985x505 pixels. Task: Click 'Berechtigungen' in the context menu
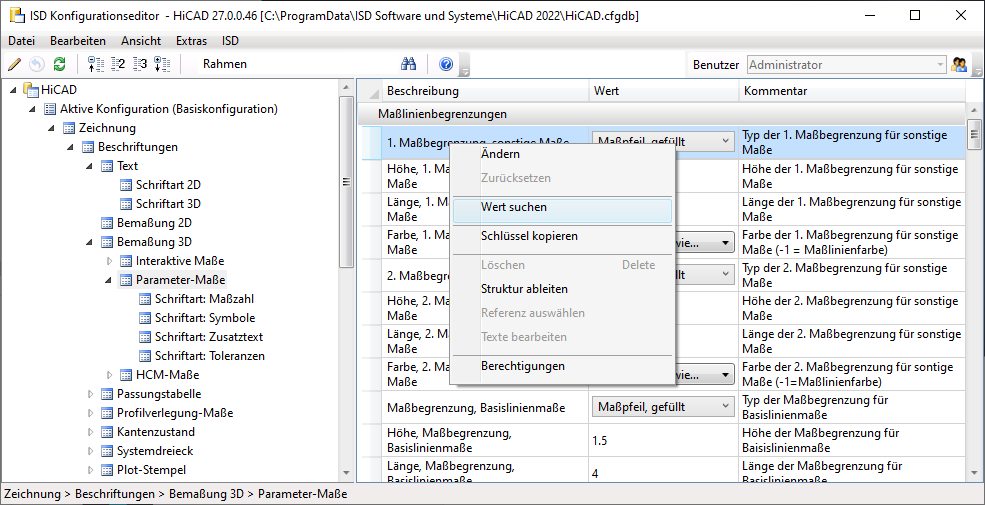click(522, 366)
